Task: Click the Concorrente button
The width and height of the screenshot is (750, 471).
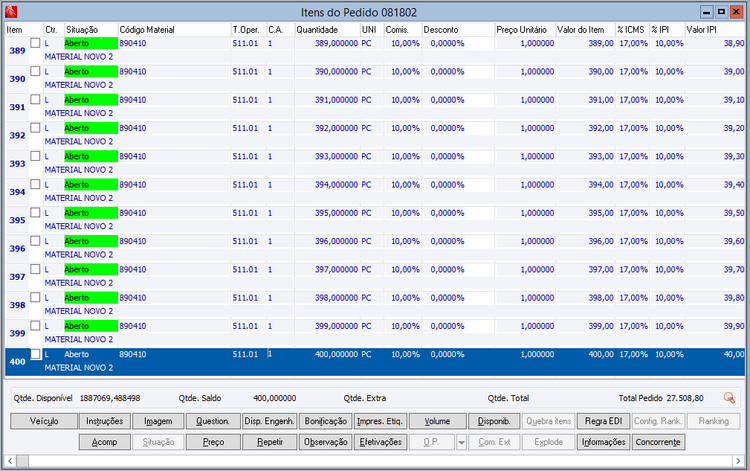Action: pos(658,442)
